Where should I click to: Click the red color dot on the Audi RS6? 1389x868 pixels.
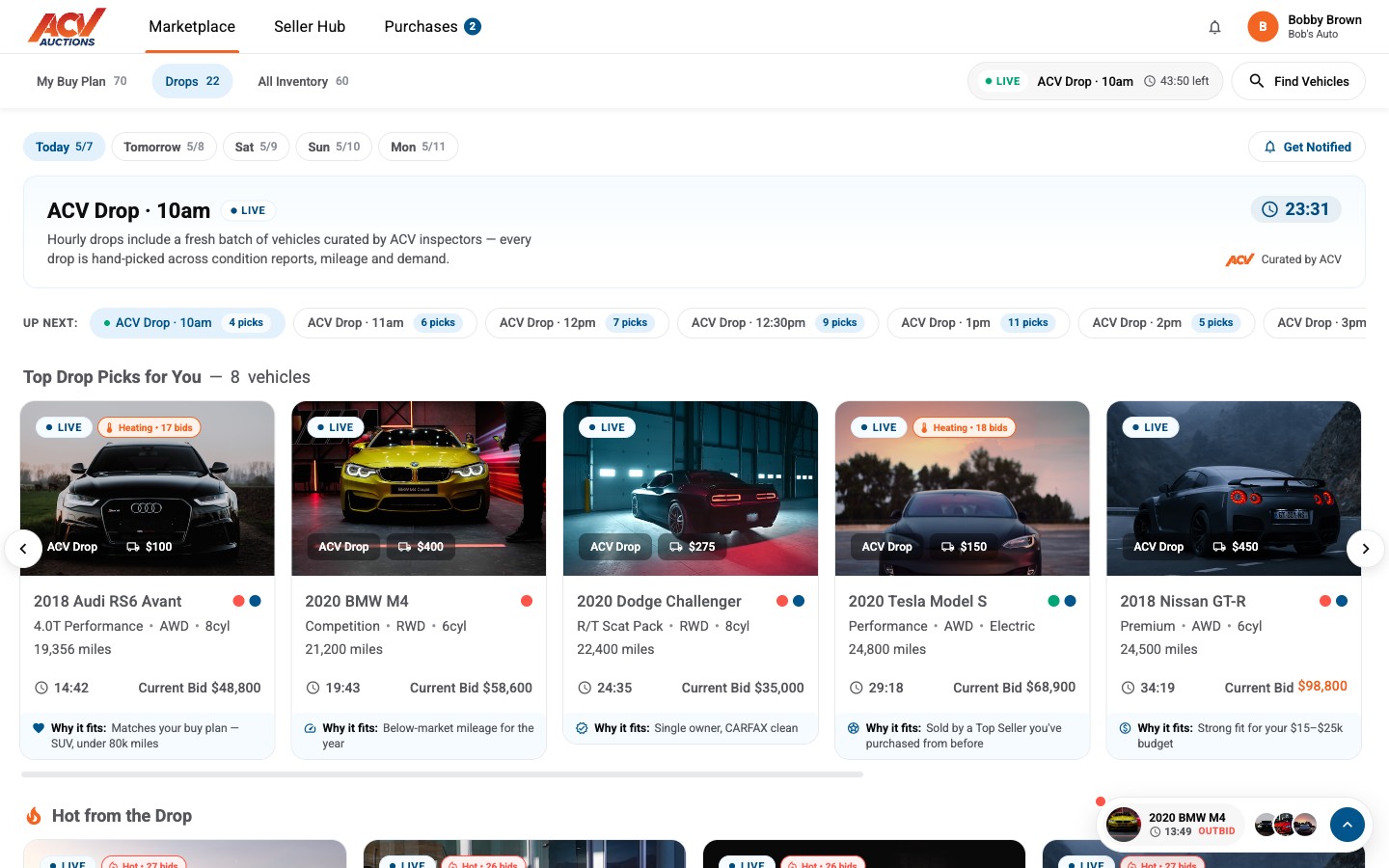pos(238,601)
